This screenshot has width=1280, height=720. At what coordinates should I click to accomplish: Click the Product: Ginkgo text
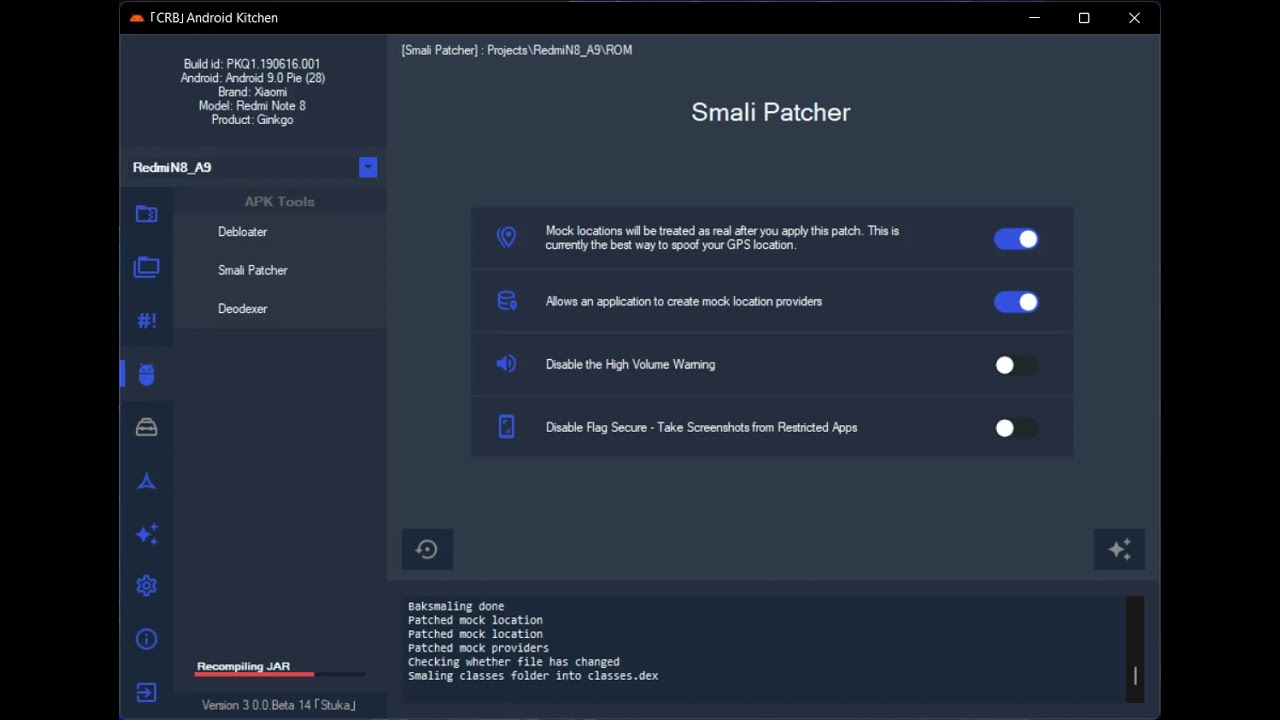click(x=252, y=120)
